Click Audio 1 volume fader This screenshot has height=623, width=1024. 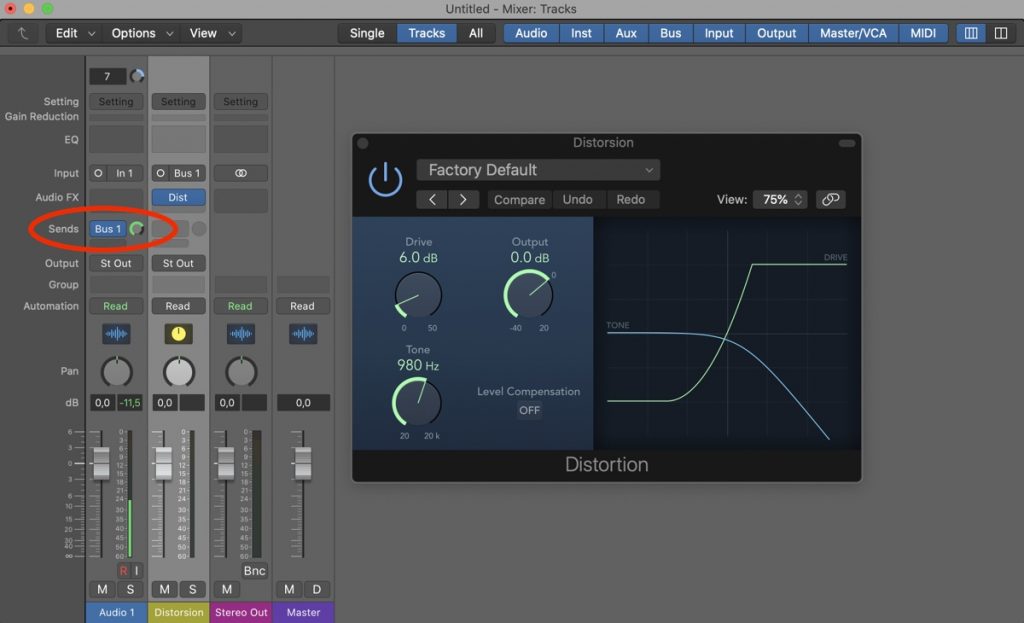tap(101, 463)
